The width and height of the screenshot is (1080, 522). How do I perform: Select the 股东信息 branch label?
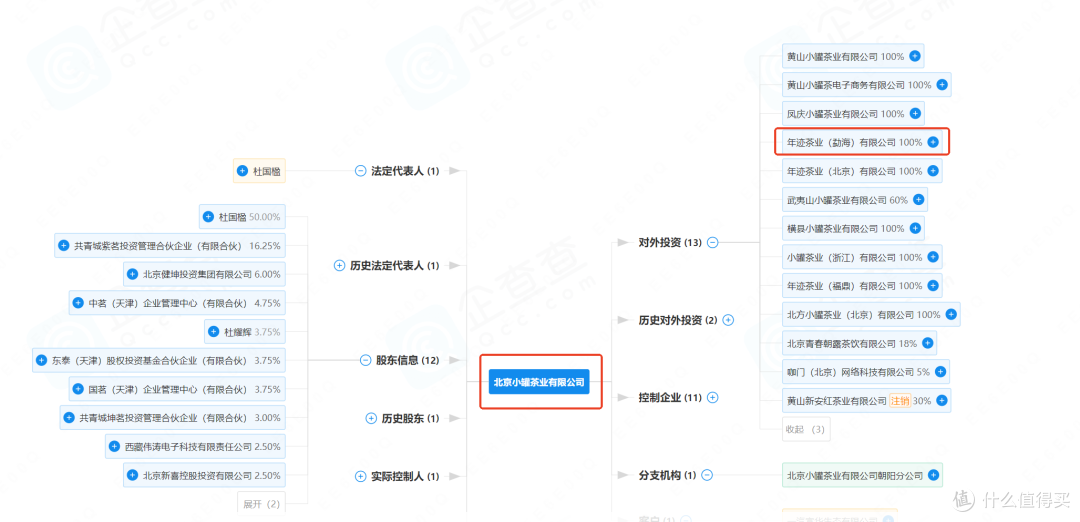tap(397, 360)
